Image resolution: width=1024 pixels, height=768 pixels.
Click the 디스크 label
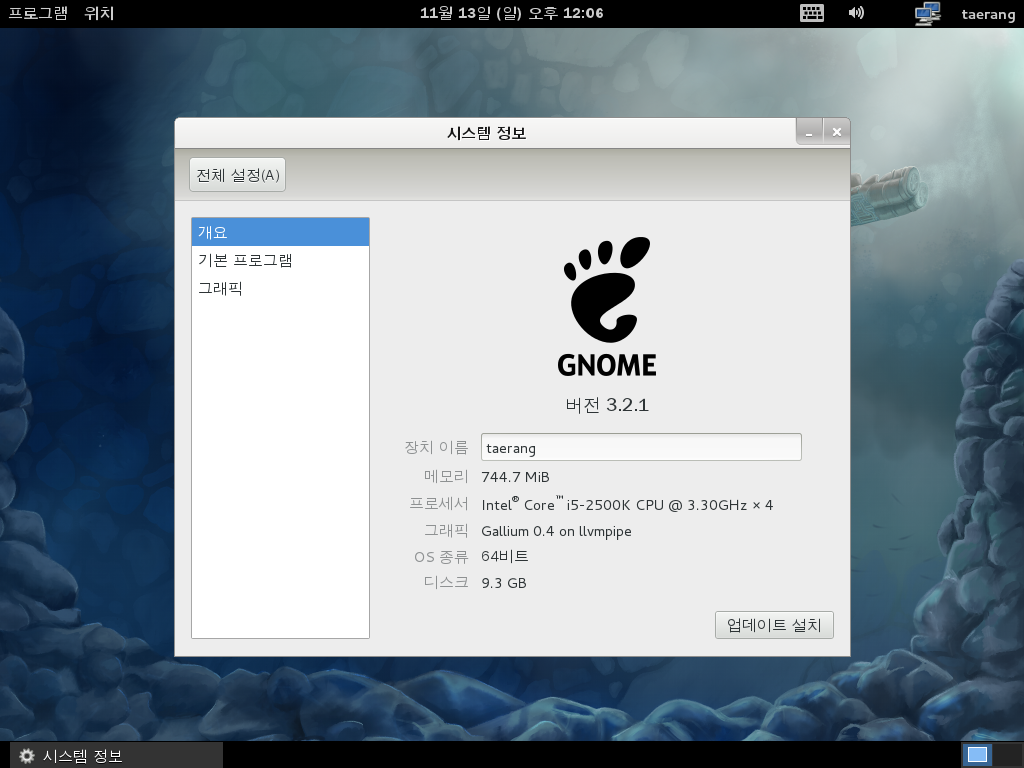446,582
